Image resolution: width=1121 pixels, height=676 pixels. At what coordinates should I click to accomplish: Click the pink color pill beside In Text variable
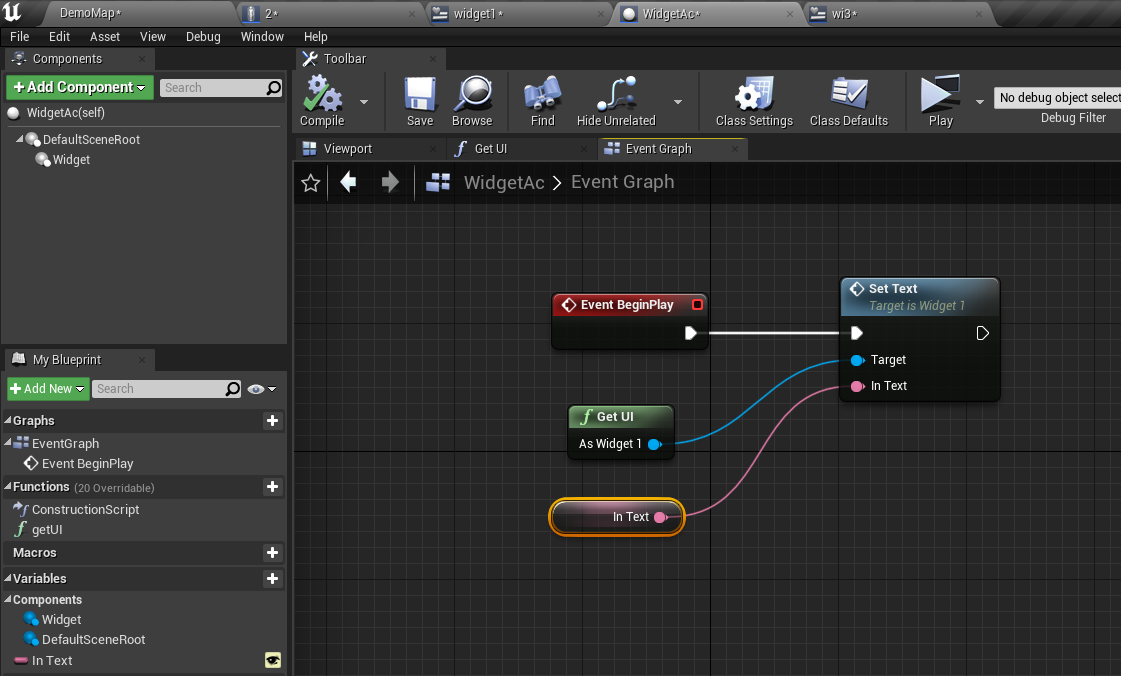pos(22,661)
